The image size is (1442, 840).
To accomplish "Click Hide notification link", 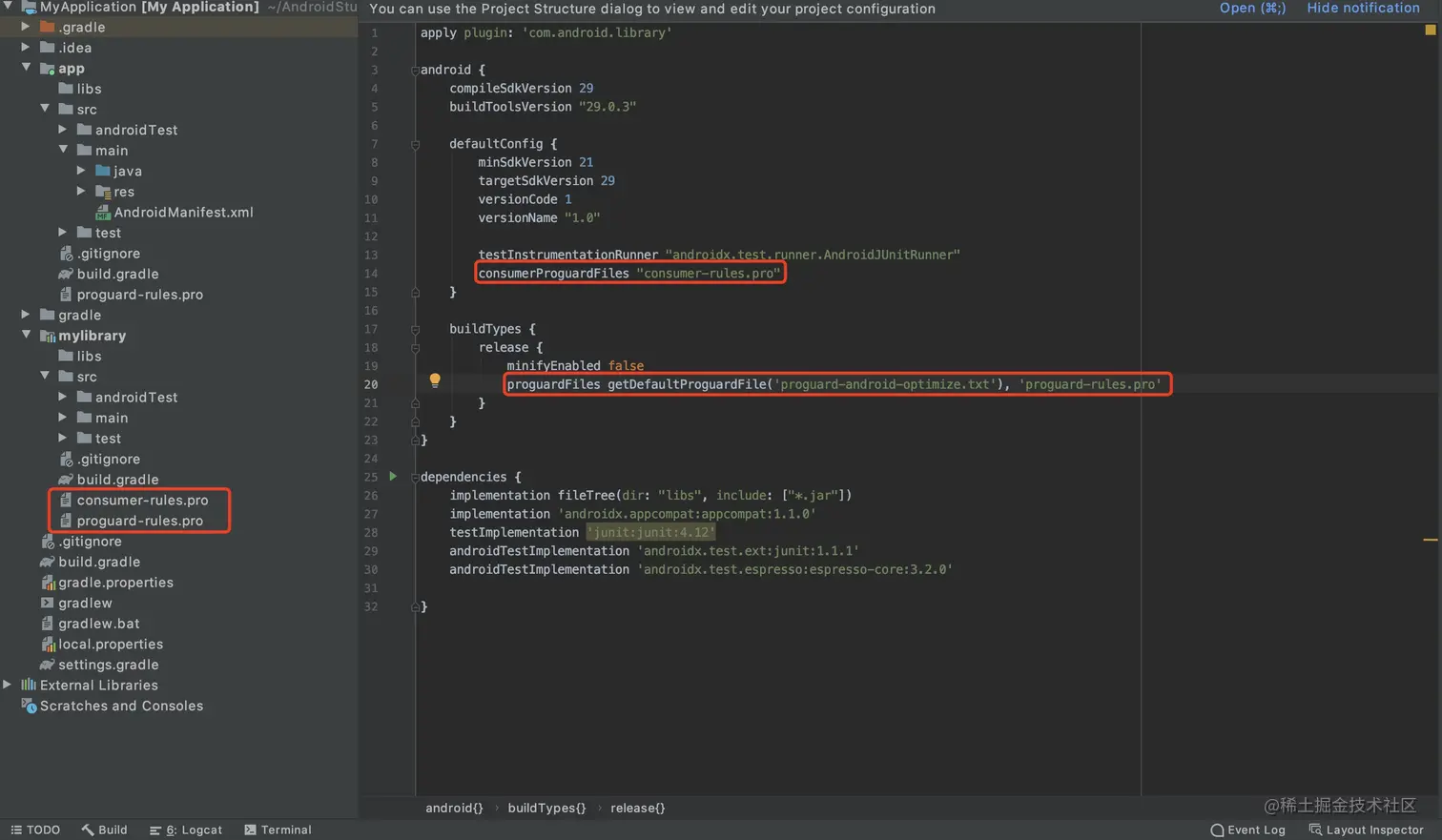I will [1363, 8].
